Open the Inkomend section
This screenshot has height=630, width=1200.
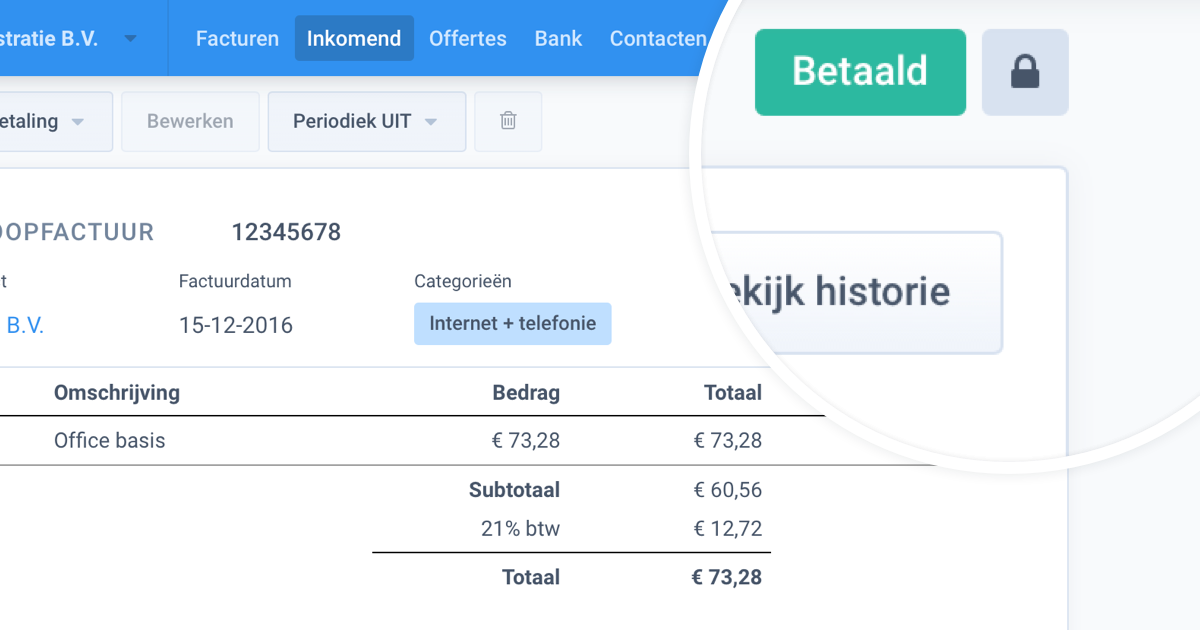pos(354,38)
